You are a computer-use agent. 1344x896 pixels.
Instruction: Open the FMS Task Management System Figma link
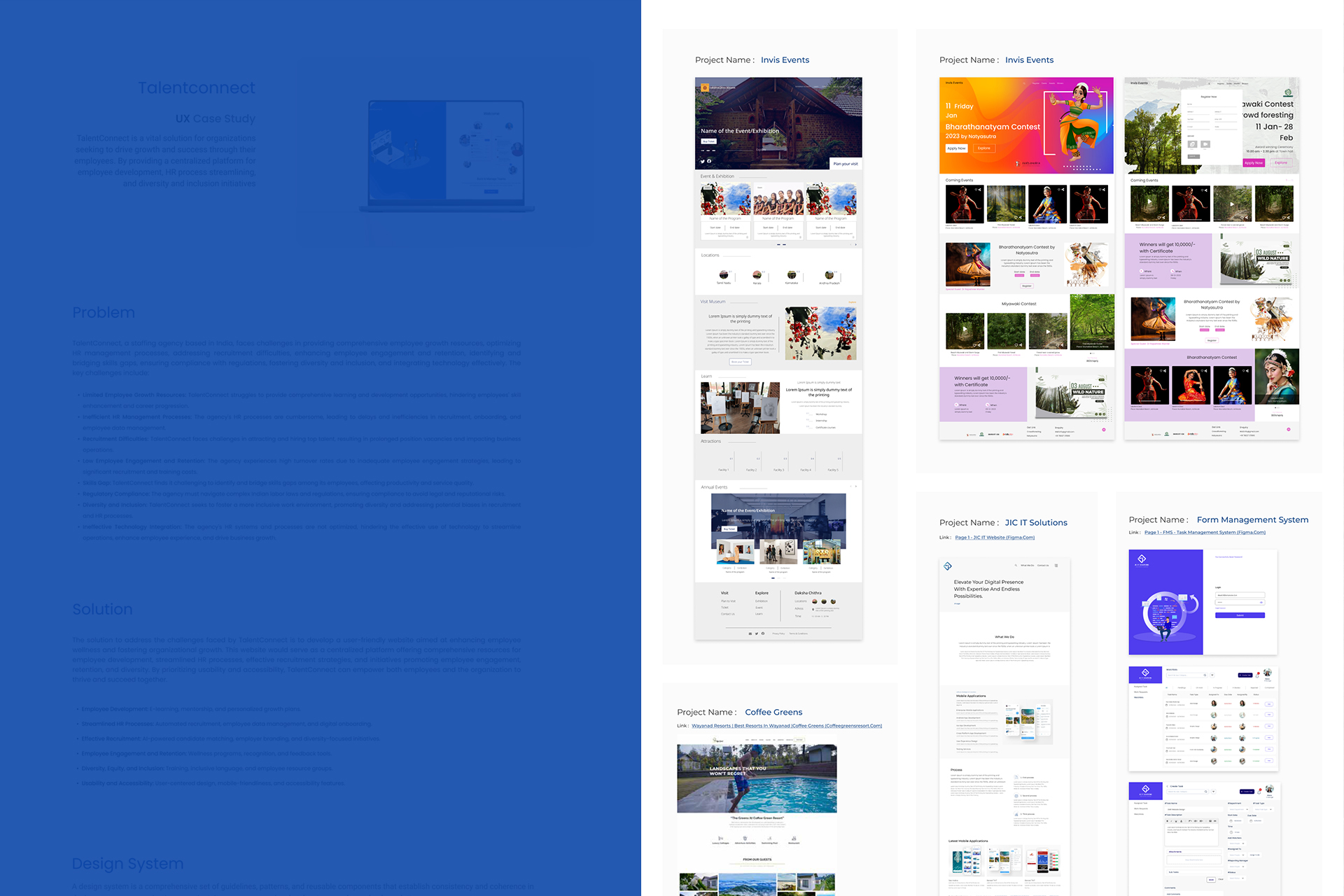click(1205, 533)
